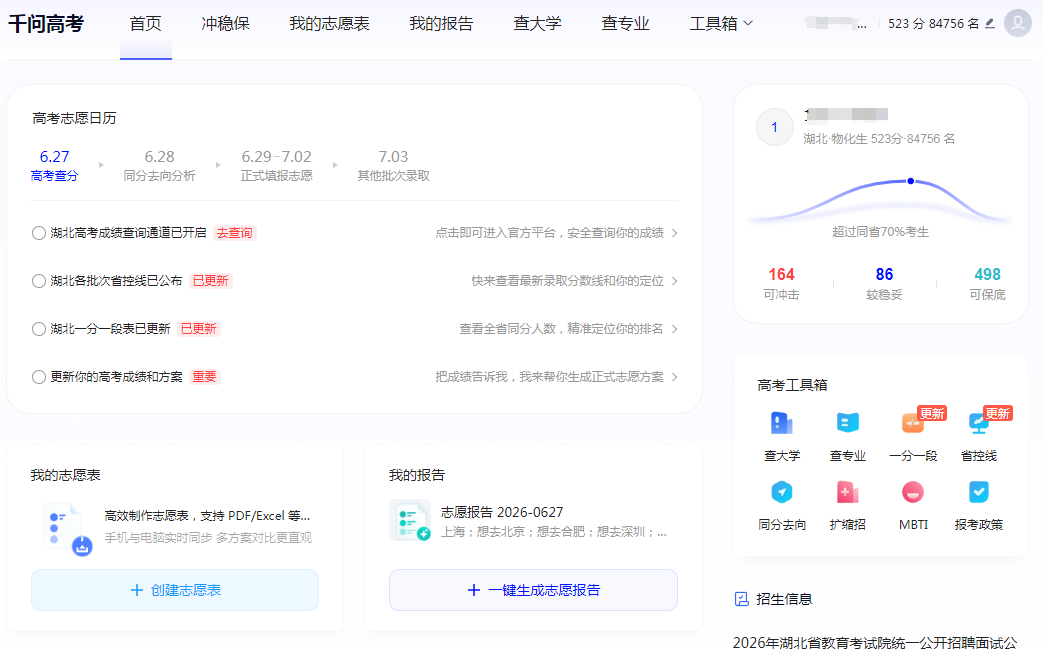
Task: Click the red 去查询 tag
Action: click(234, 233)
